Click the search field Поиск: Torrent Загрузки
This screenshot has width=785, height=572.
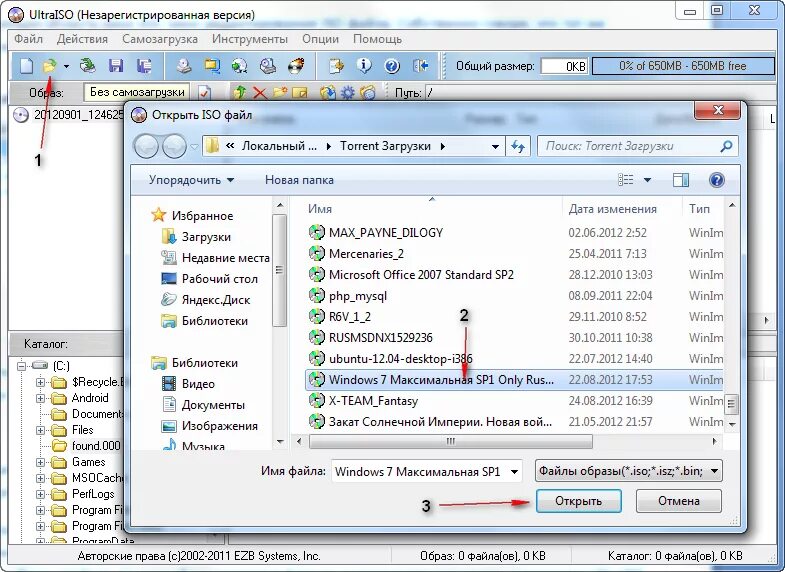638,146
